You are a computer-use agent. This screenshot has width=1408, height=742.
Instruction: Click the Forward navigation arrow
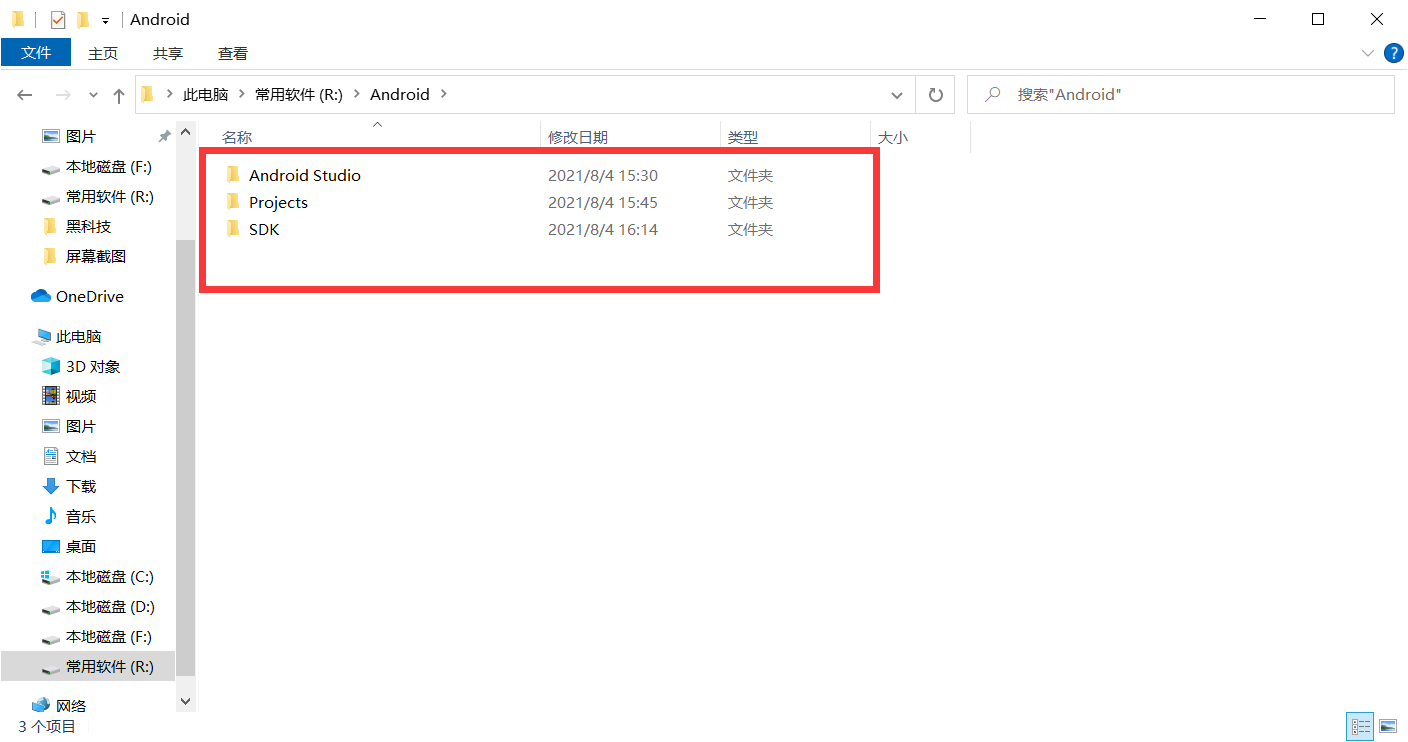pos(63,95)
